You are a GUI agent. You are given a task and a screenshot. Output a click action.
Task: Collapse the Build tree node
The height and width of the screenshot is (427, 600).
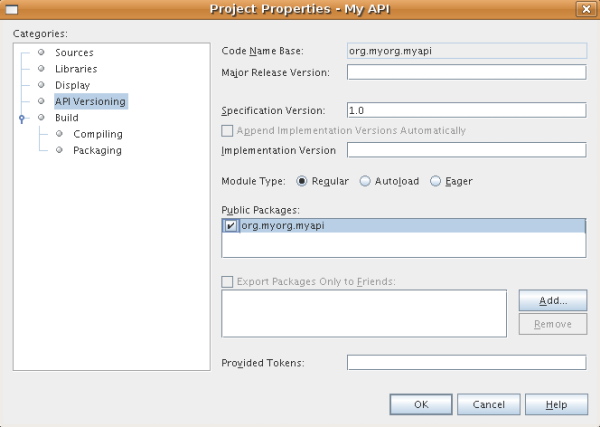coord(22,118)
